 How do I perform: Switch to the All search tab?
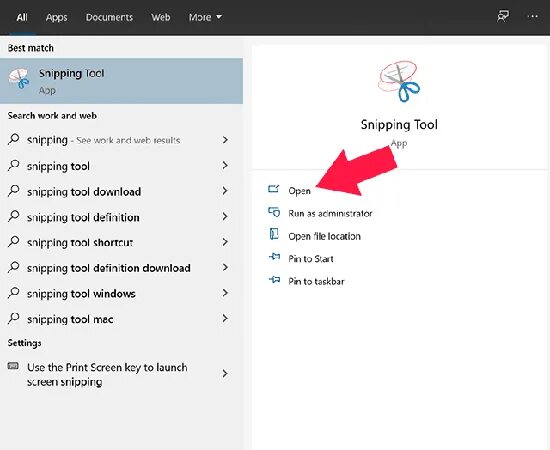point(22,17)
